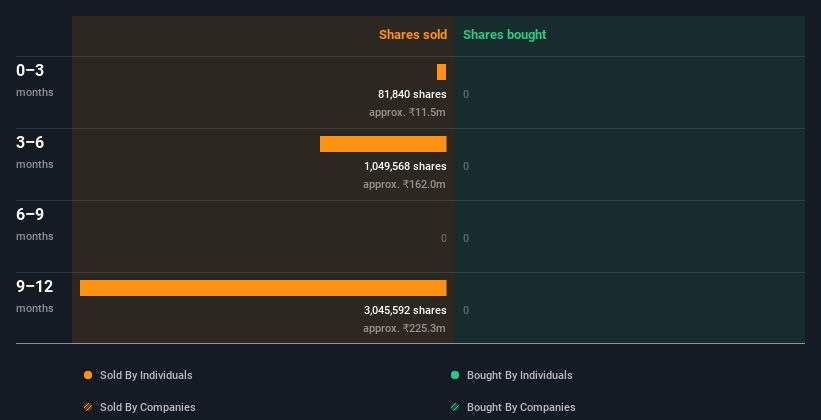Click the 3,045,592 shares value
The image size is (821, 420).
click(405, 311)
